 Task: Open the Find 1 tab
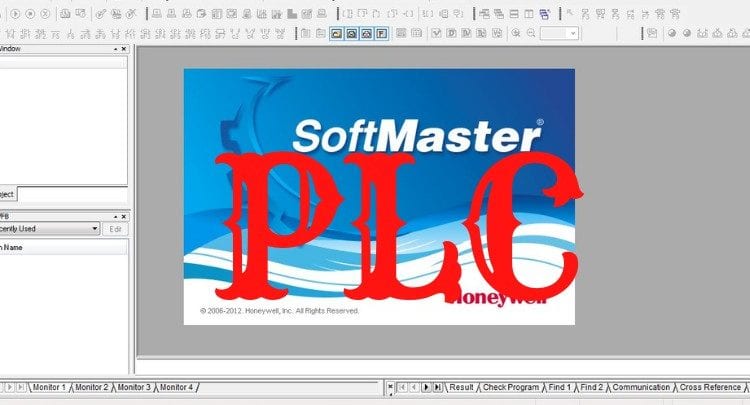[560, 387]
